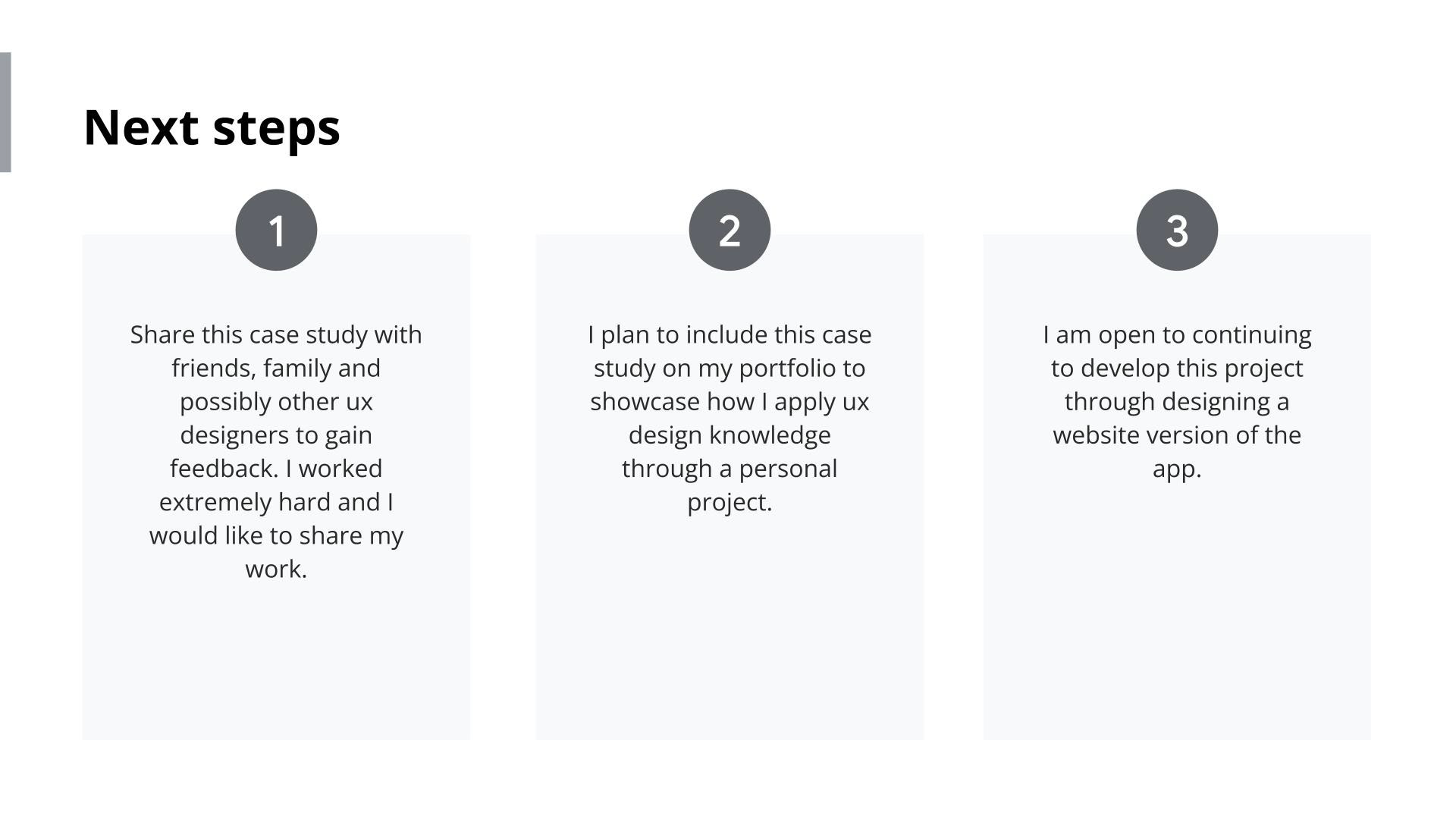Click the word "project." ending the second card
The image size is (1456, 819).
pyautogui.click(x=730, y=502)
